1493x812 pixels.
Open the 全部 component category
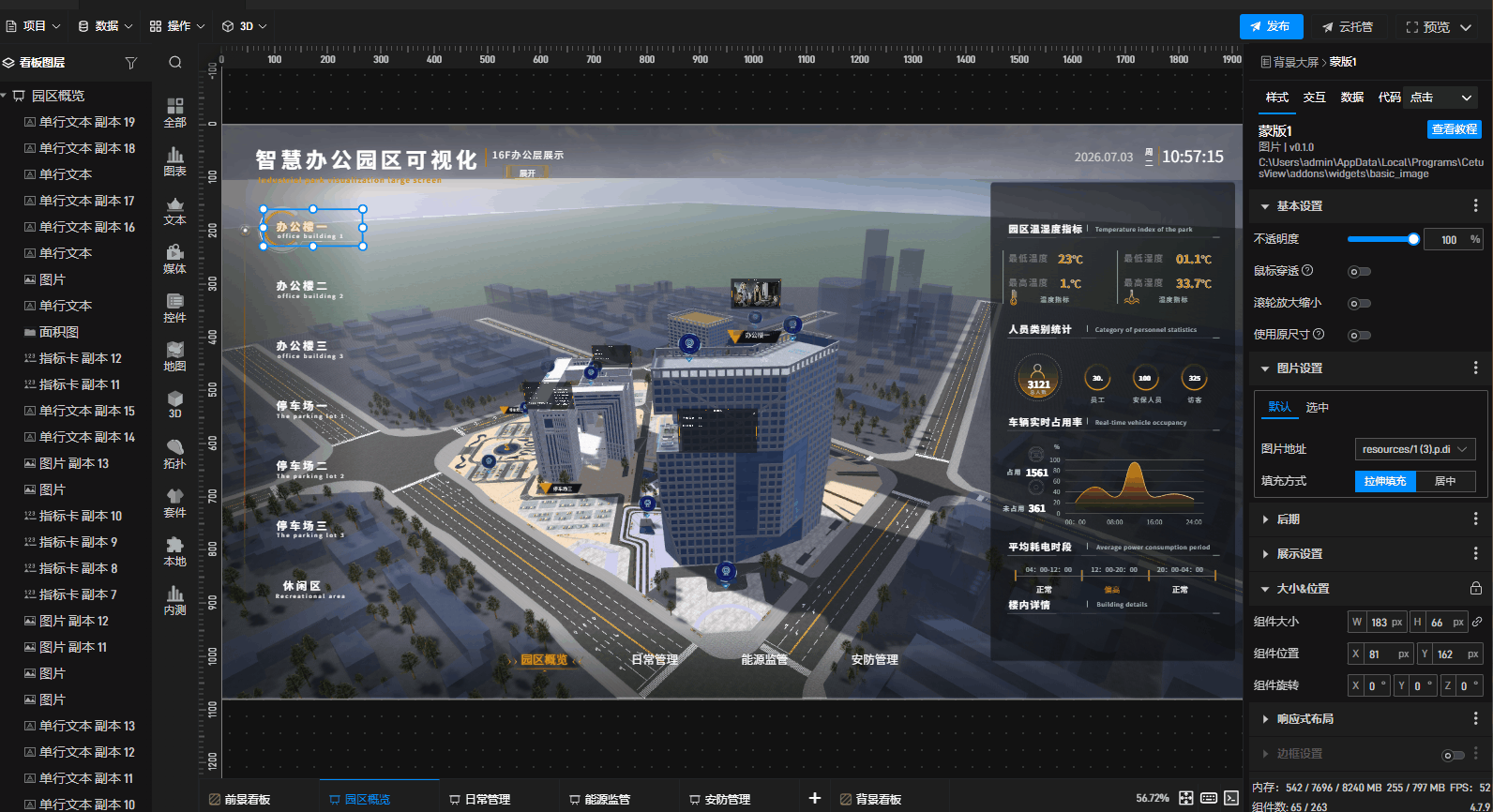pyautogui.click(x=174, y=113)
